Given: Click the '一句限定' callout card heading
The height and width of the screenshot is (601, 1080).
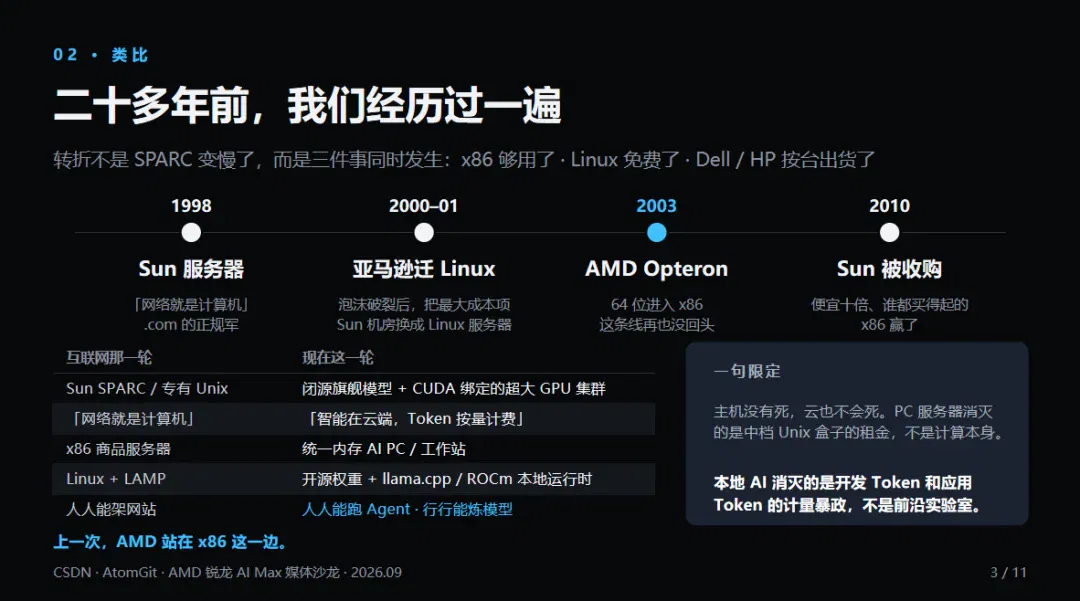Looking at the screenshot, I should (x=747, y=371).
